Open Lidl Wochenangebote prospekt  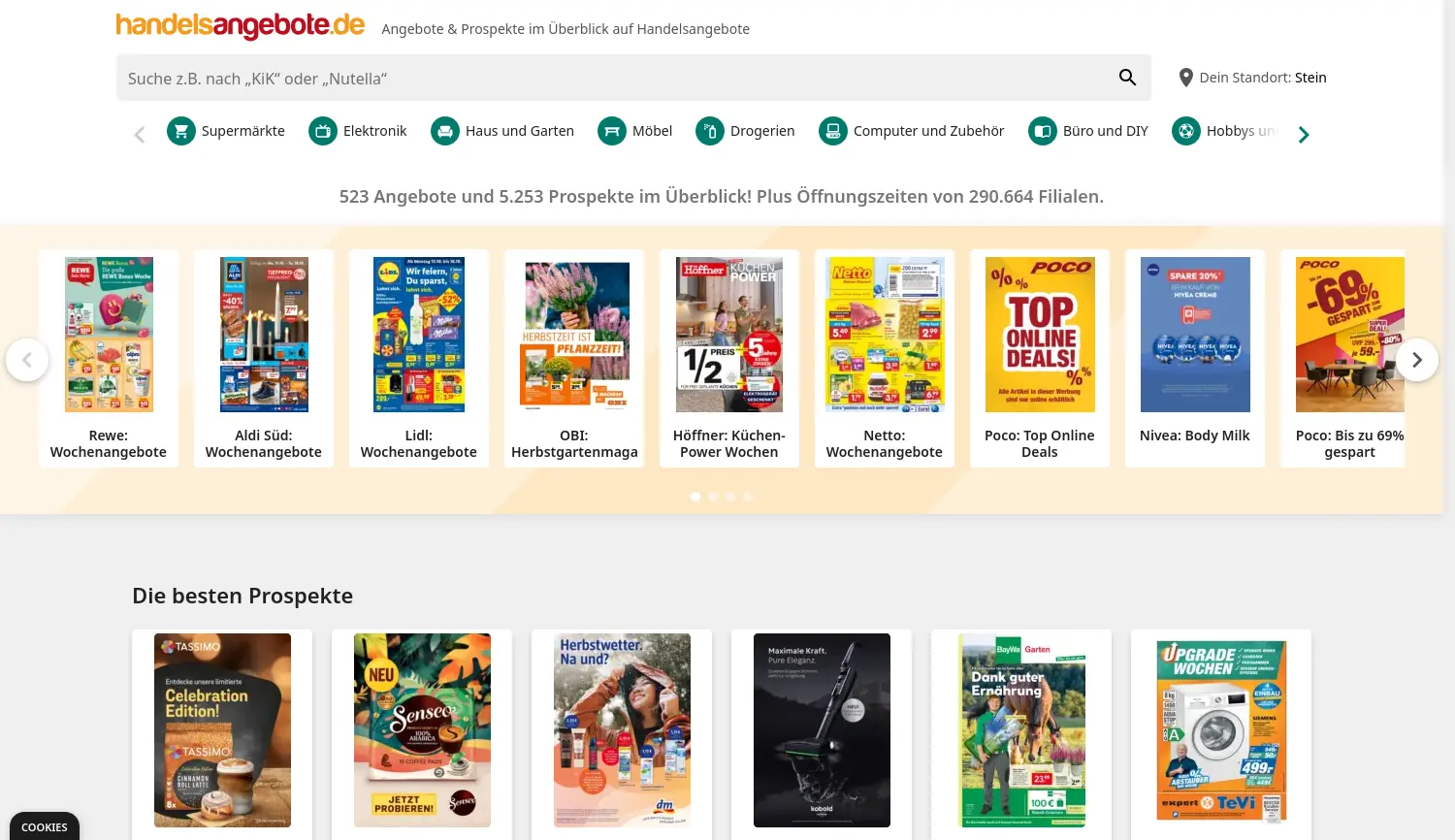(x=419, y=358)
